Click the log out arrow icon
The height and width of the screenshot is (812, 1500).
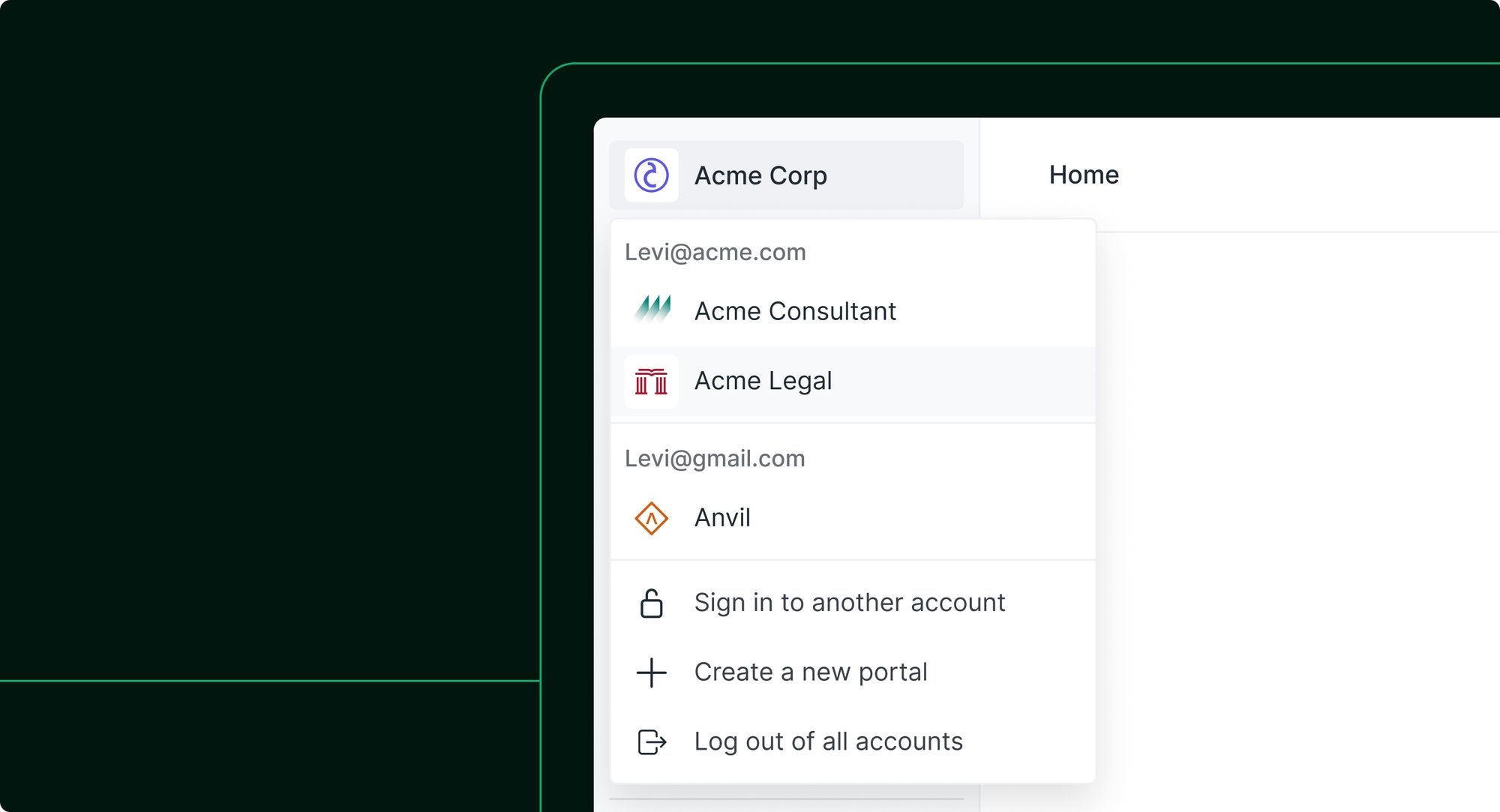[x=651, y=742]
